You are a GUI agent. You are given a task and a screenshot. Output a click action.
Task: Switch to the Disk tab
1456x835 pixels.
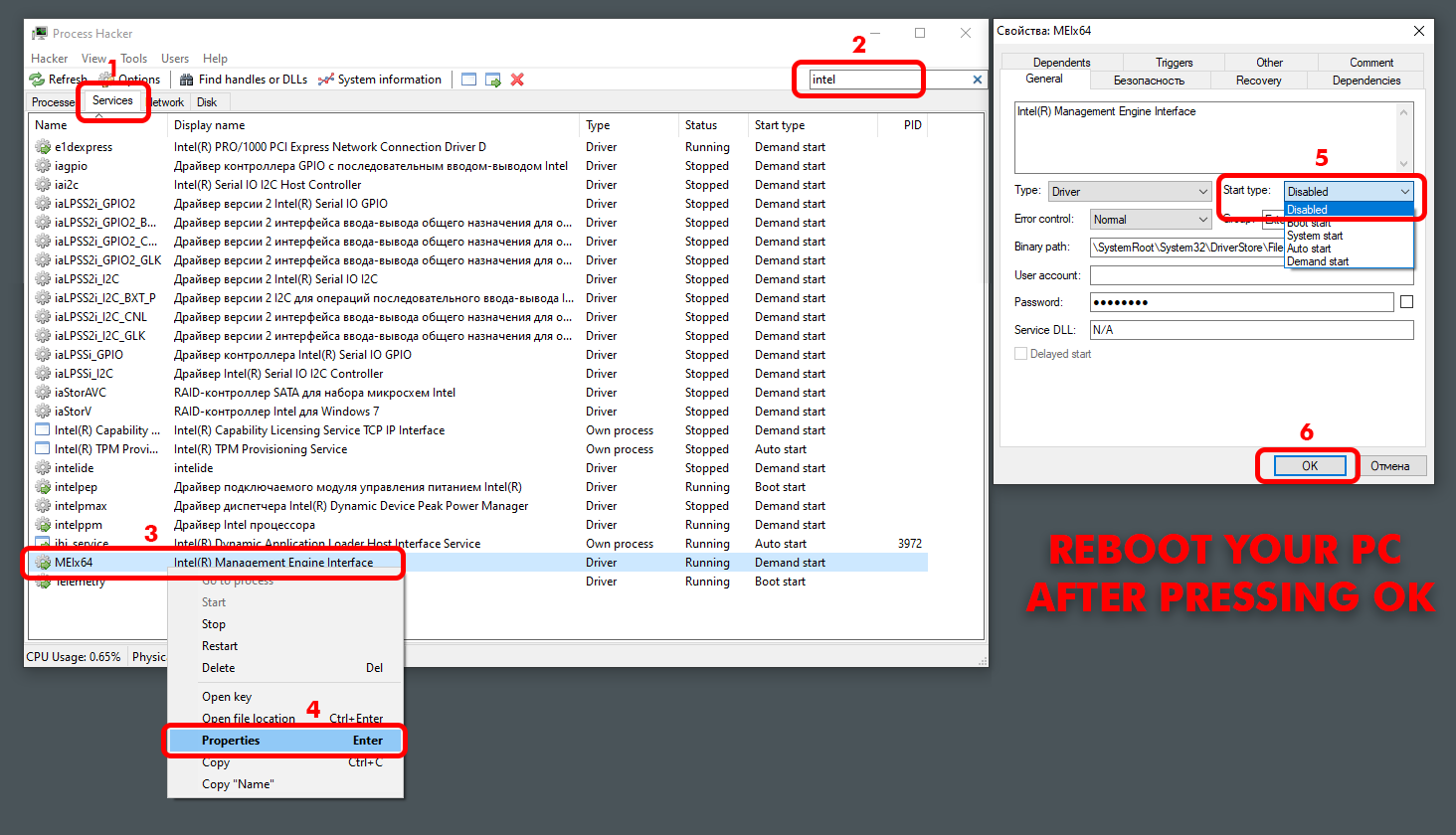click(x=207, y=102)
